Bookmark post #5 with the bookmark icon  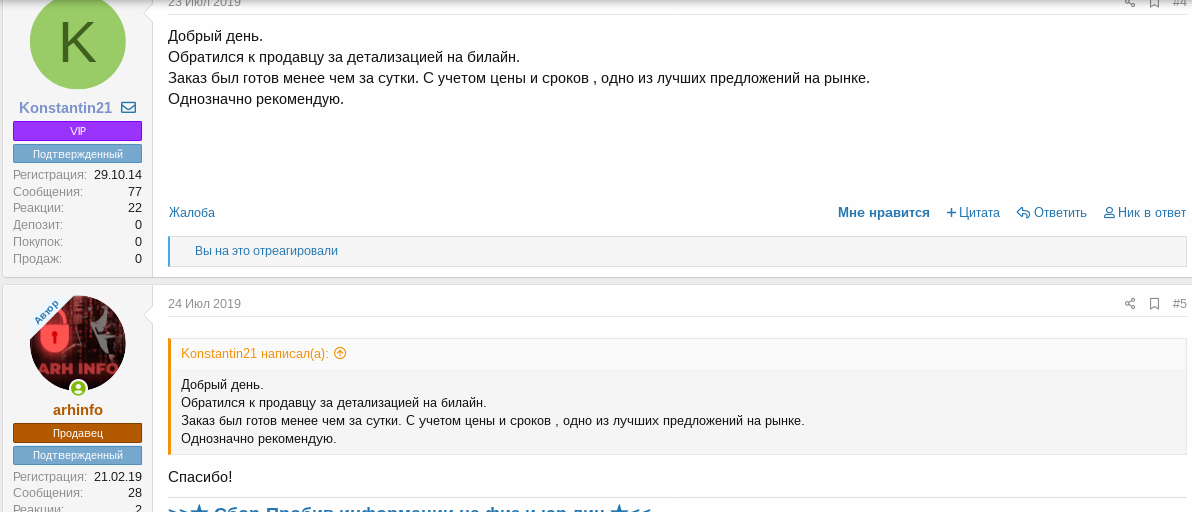click(x=1154, y=304)
